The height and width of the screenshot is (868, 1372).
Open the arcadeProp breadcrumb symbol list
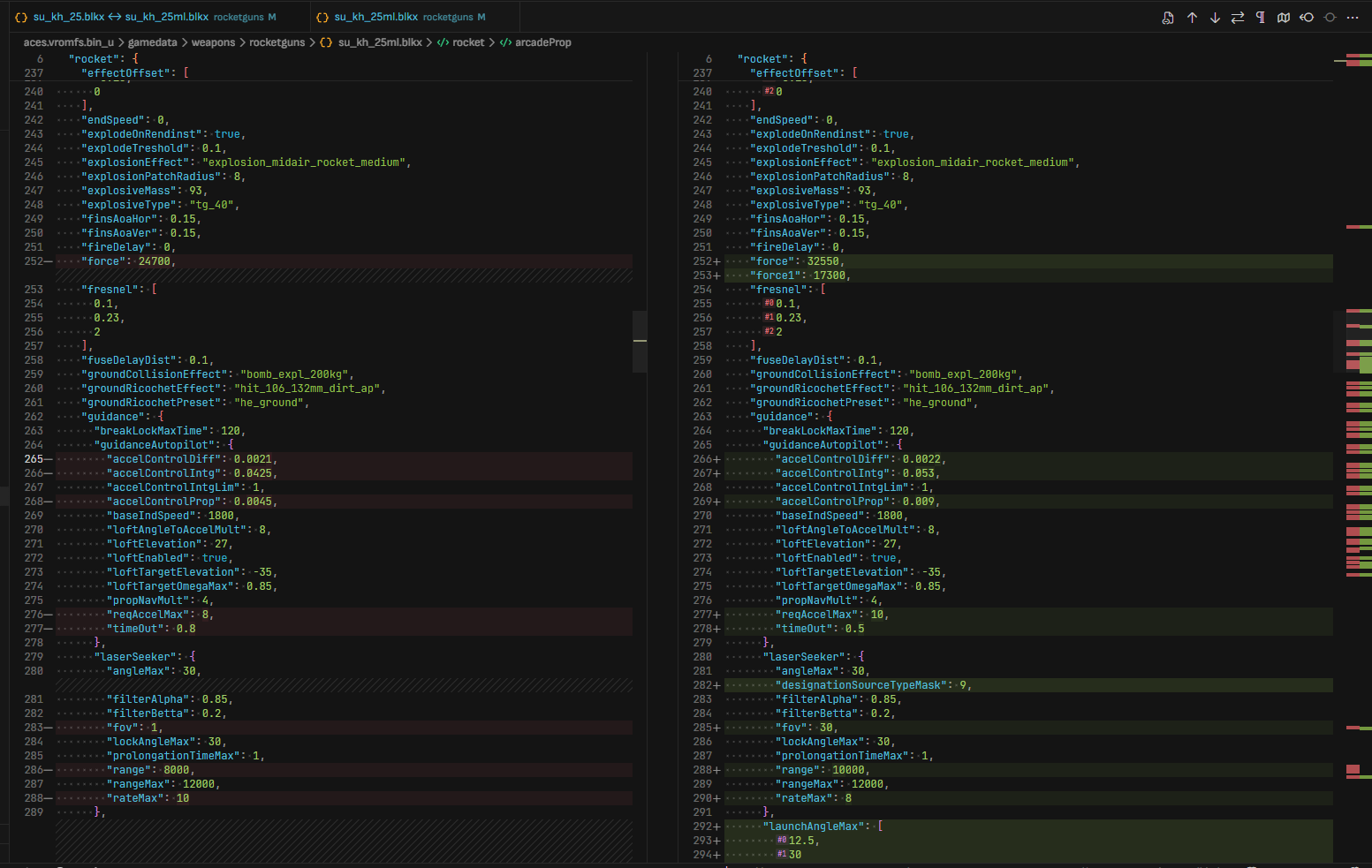pos(542,42)
